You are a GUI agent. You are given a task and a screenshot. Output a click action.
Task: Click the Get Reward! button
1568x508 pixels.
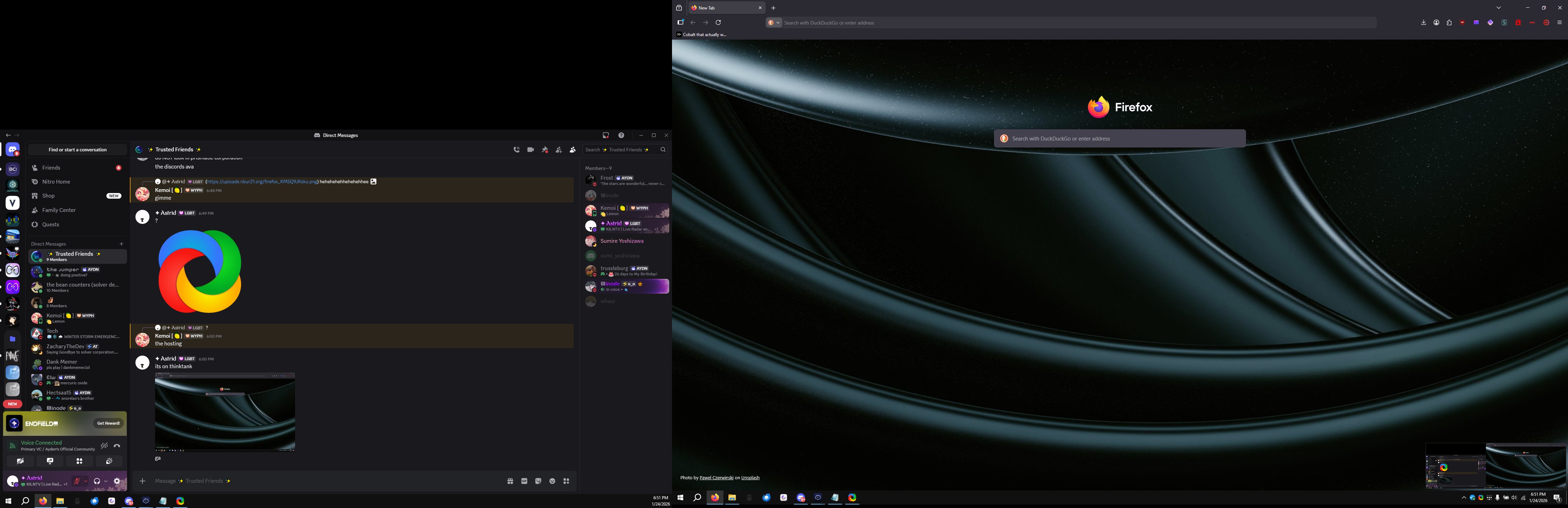[108, 423]
